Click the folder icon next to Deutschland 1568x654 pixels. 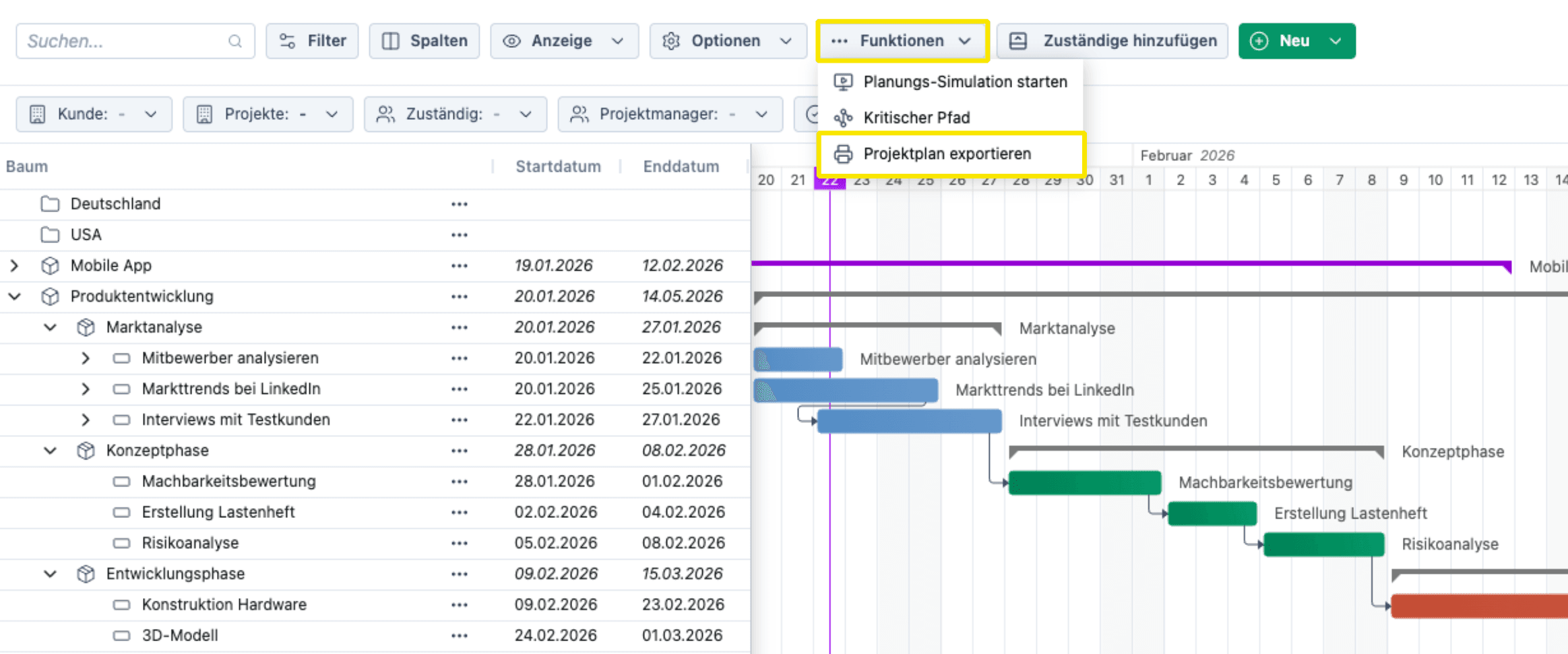50,203
